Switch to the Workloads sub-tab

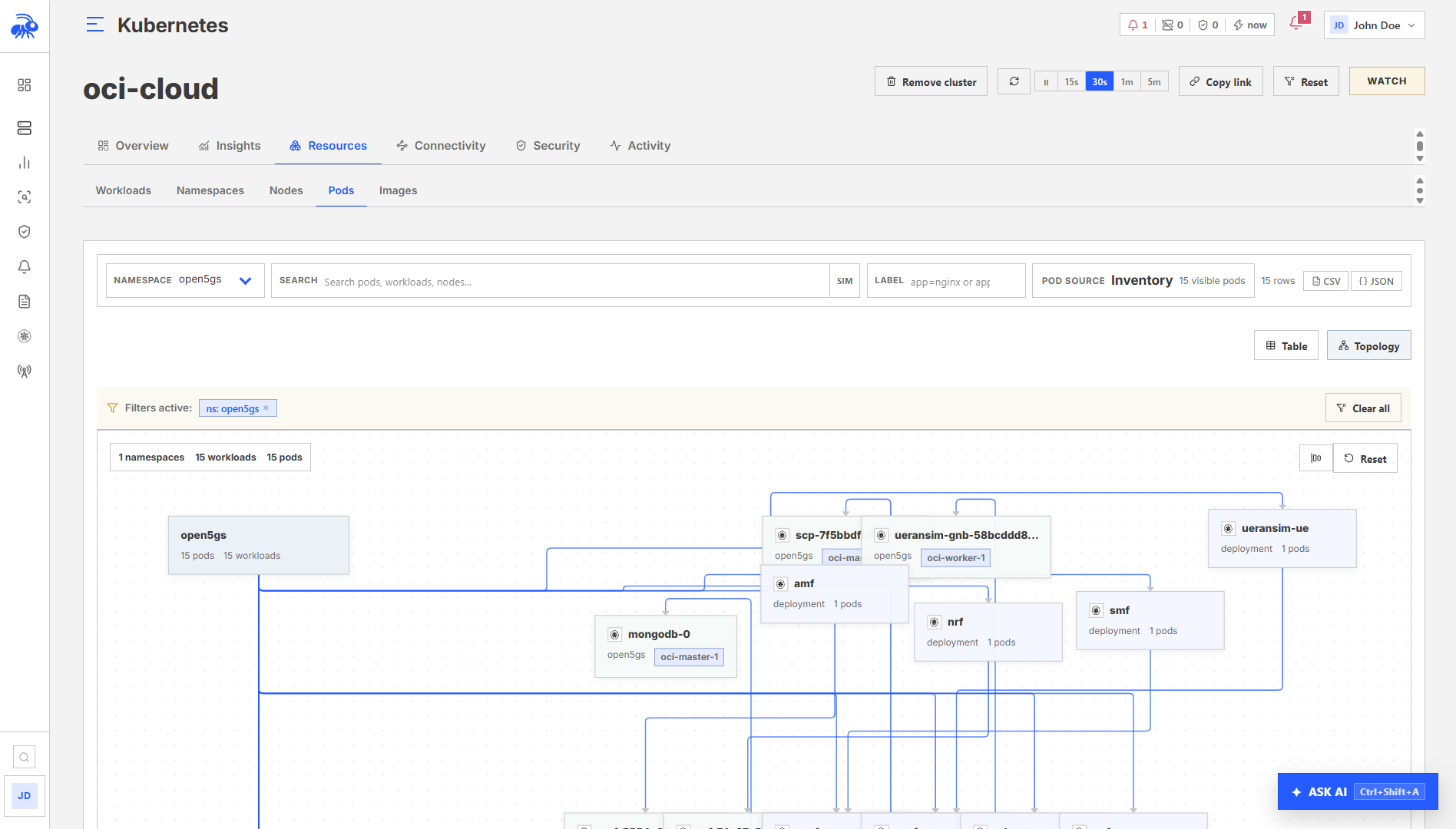pyautogui.click(x=124, y=190)
